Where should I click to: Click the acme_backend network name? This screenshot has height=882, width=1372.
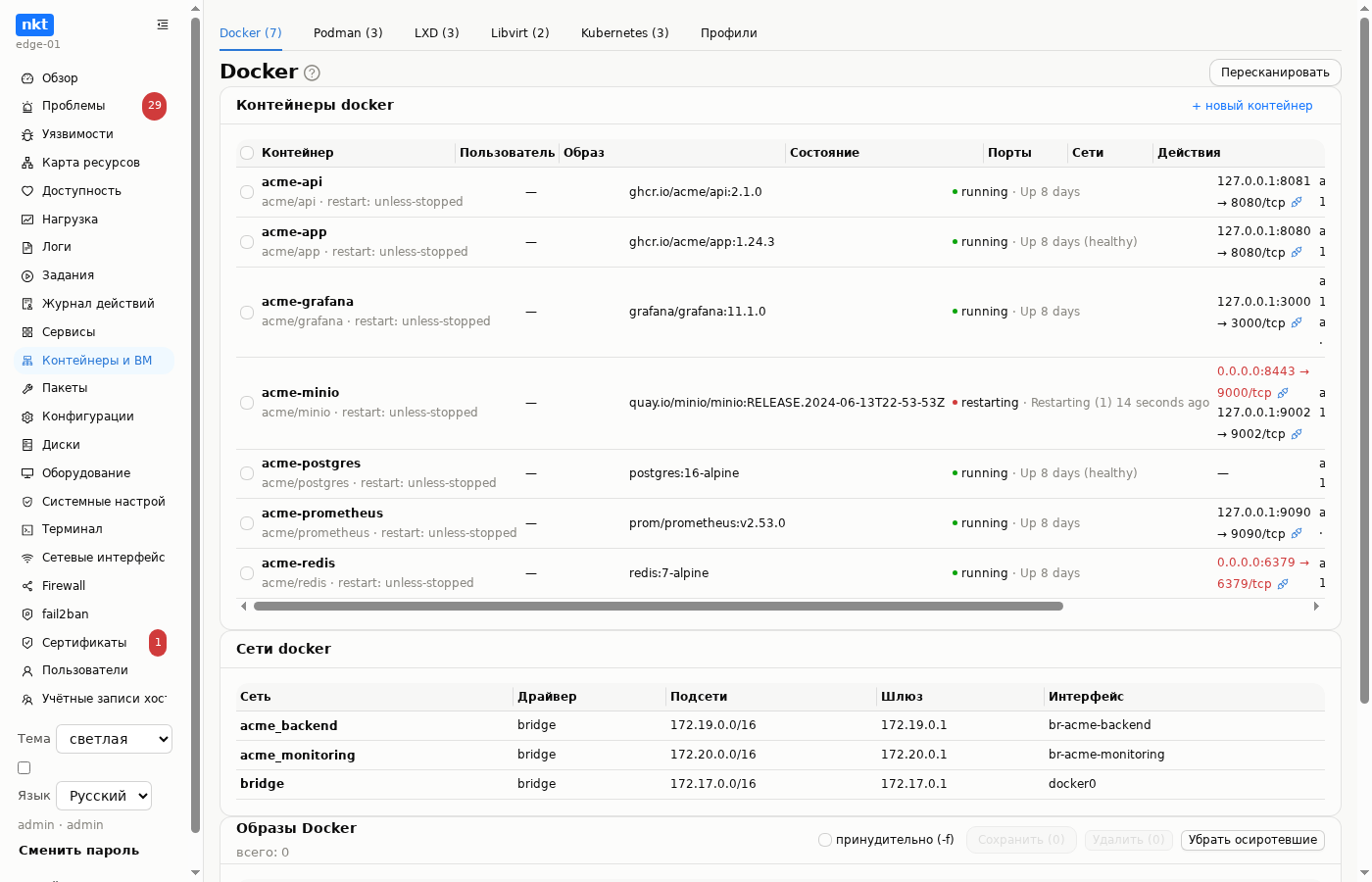tap(289, 726)
